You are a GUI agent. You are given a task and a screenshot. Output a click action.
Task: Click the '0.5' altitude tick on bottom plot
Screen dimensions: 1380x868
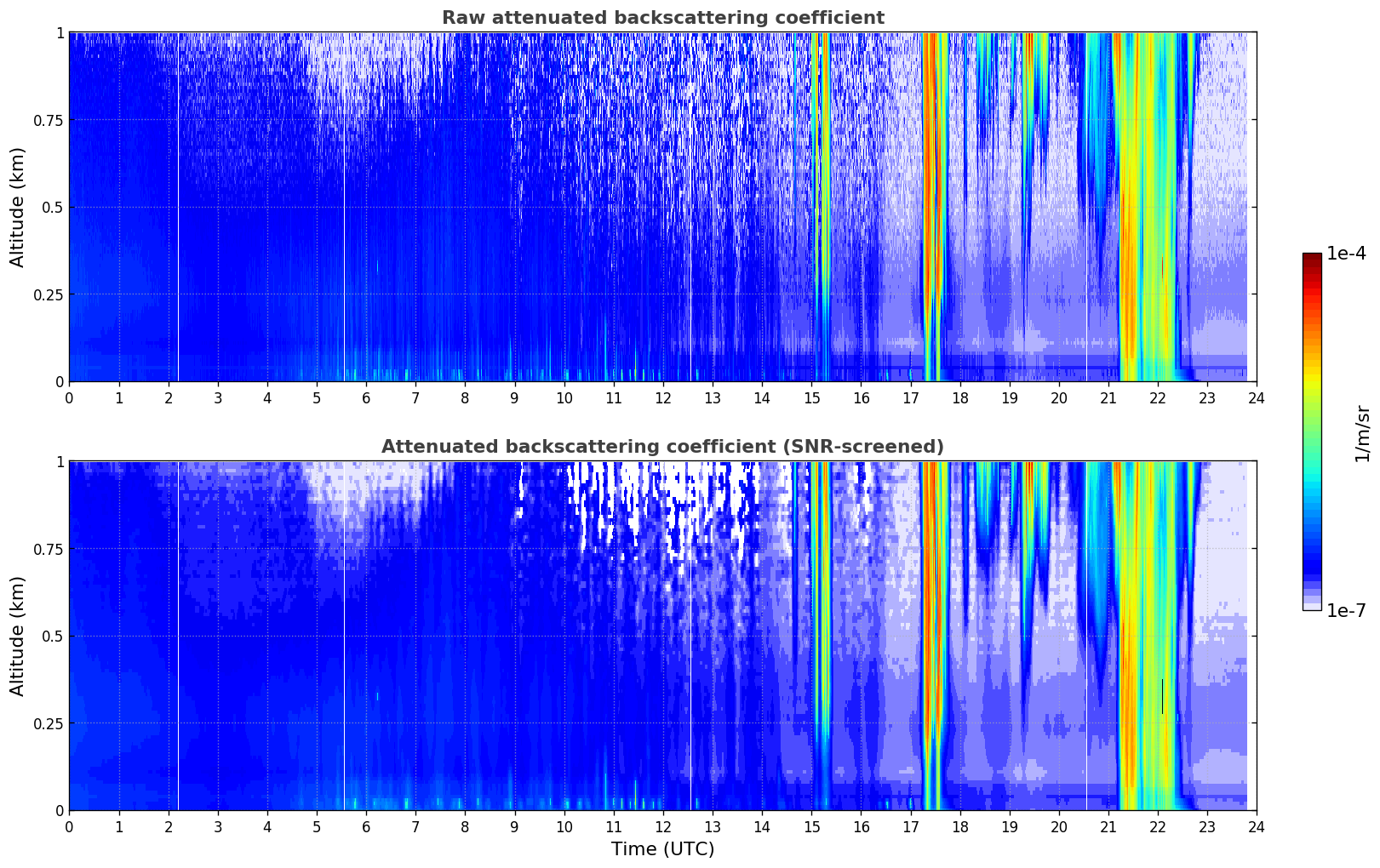52,637
